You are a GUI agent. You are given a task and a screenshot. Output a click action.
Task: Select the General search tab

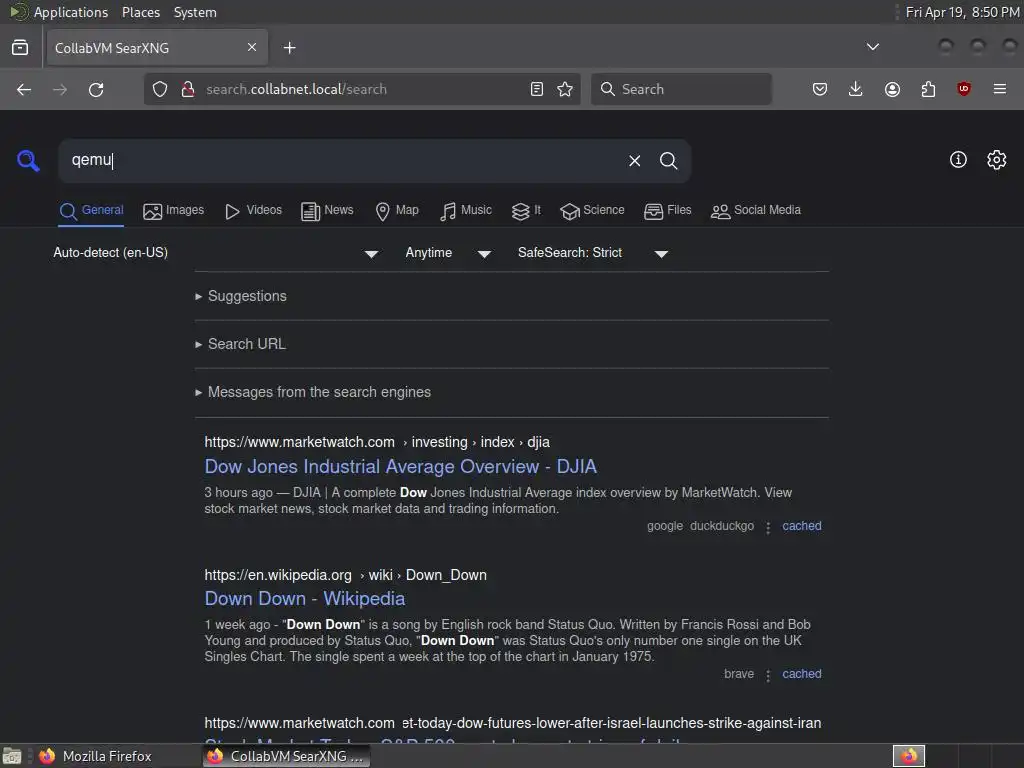(91, 210)
